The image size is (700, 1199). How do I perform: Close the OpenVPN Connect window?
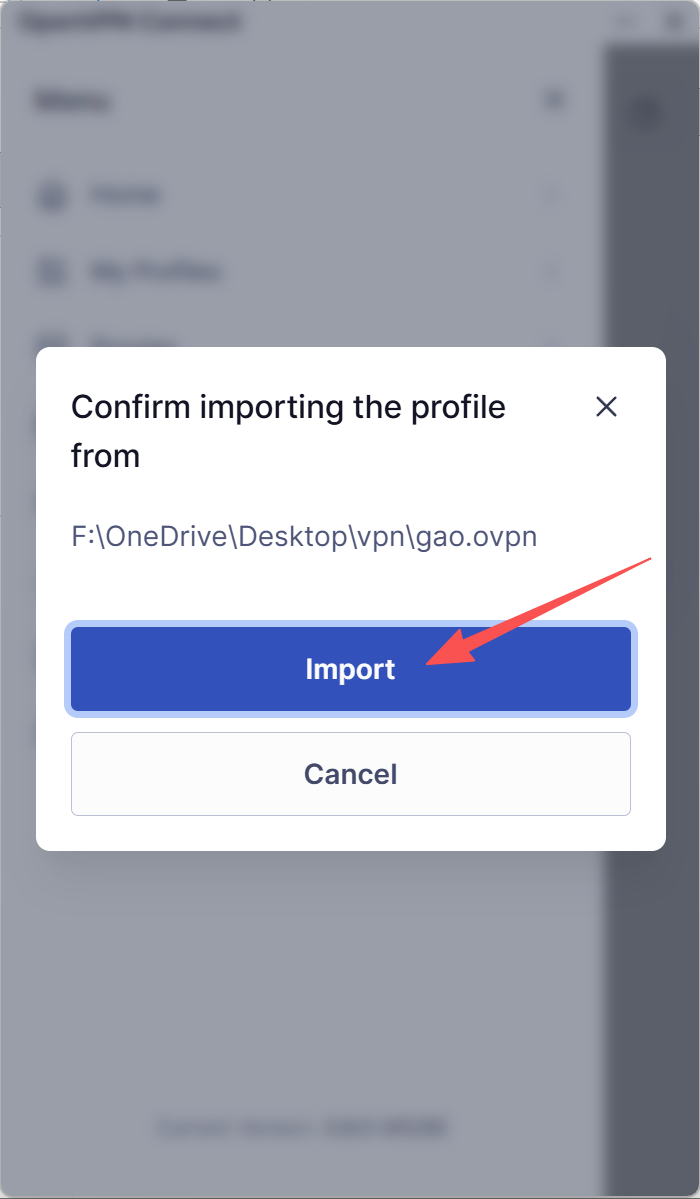[x=672, y=21]
